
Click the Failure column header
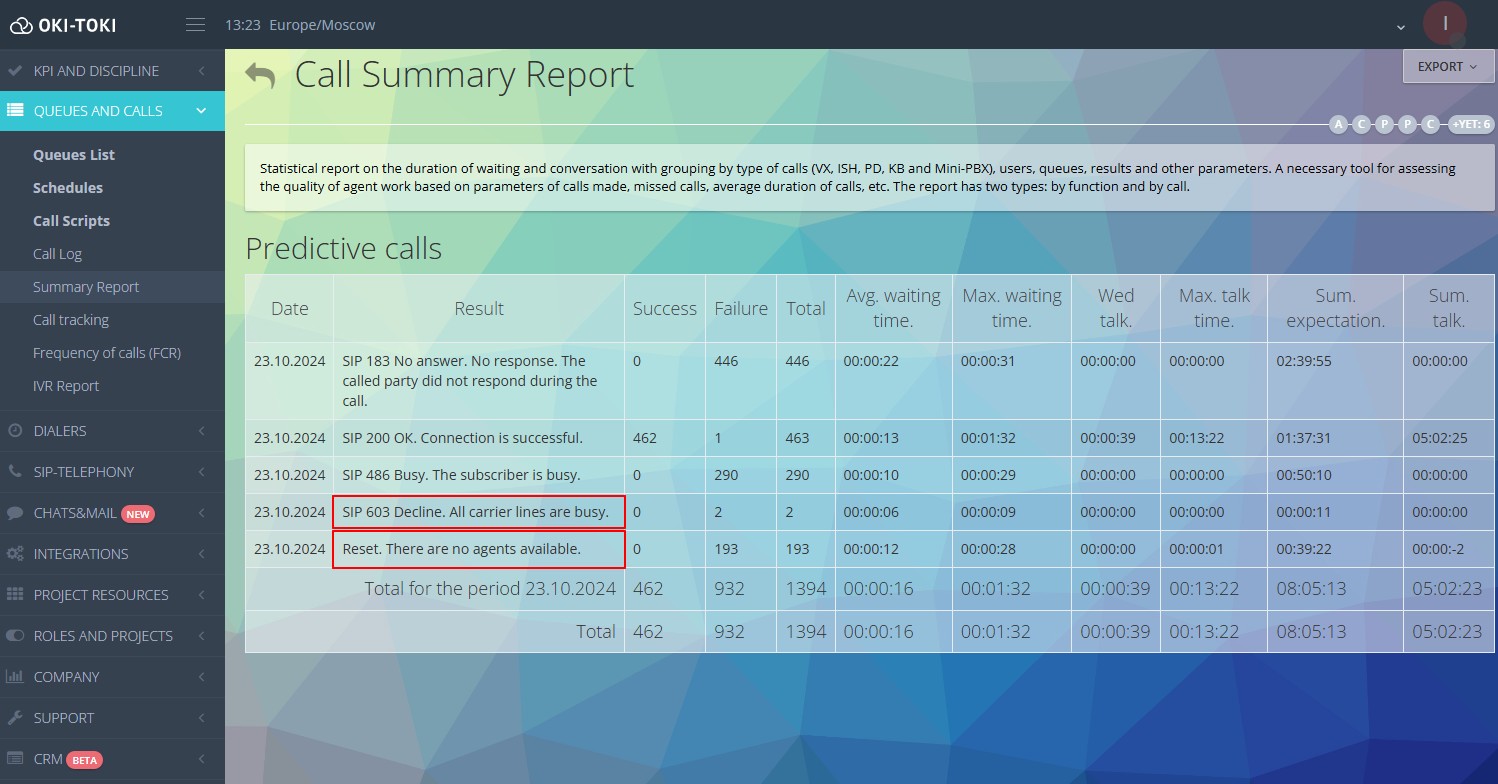[741, 309]
